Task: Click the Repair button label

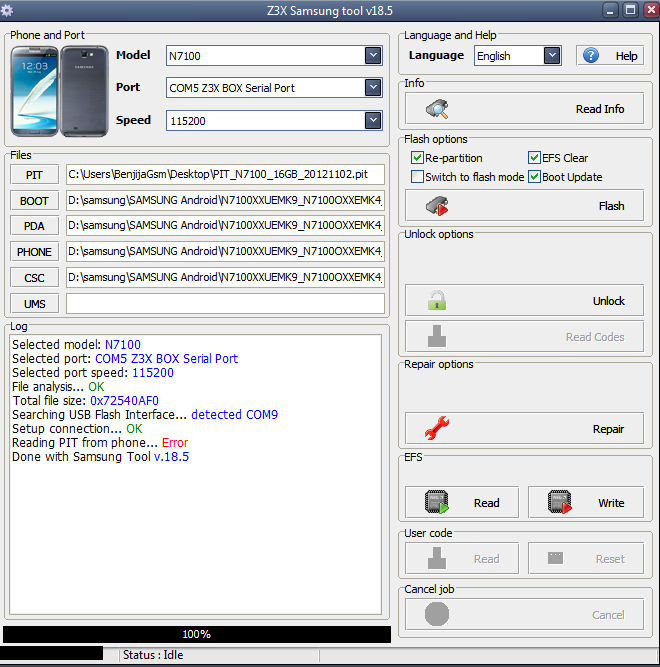Action: pos(608,429)
